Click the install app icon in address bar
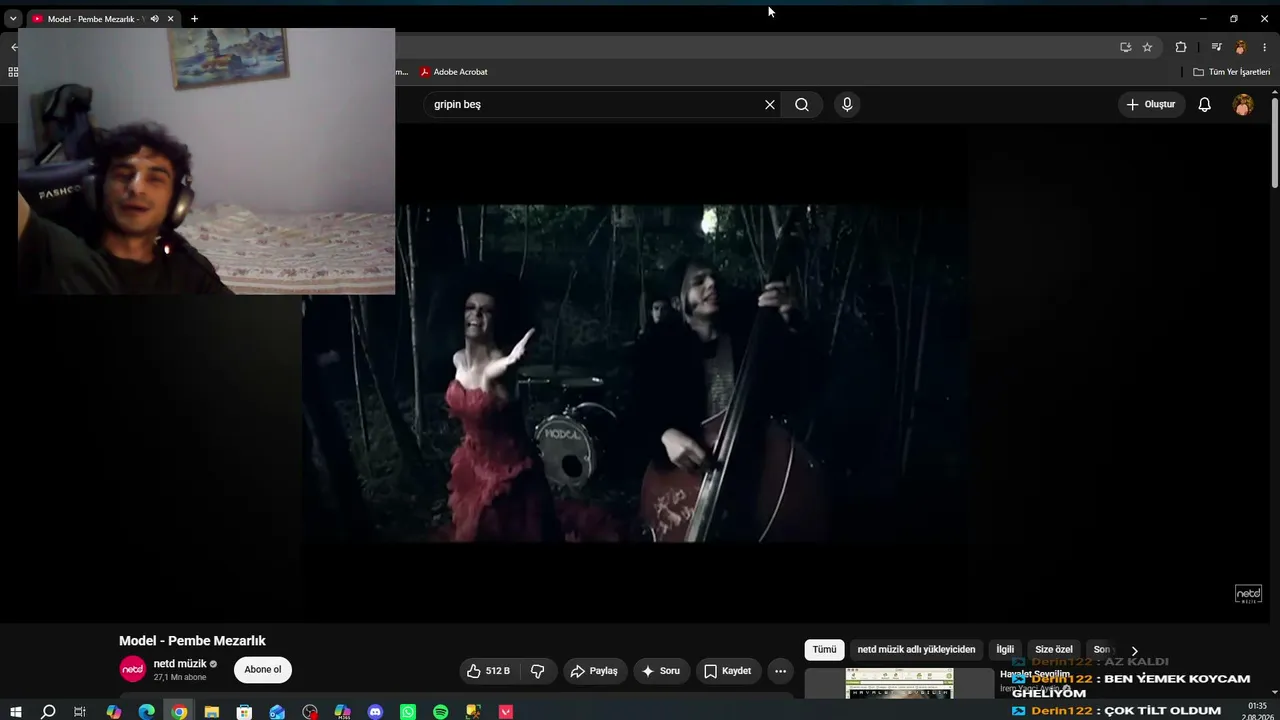This screenshot has height=720, width=1280. coord(1125,47)
